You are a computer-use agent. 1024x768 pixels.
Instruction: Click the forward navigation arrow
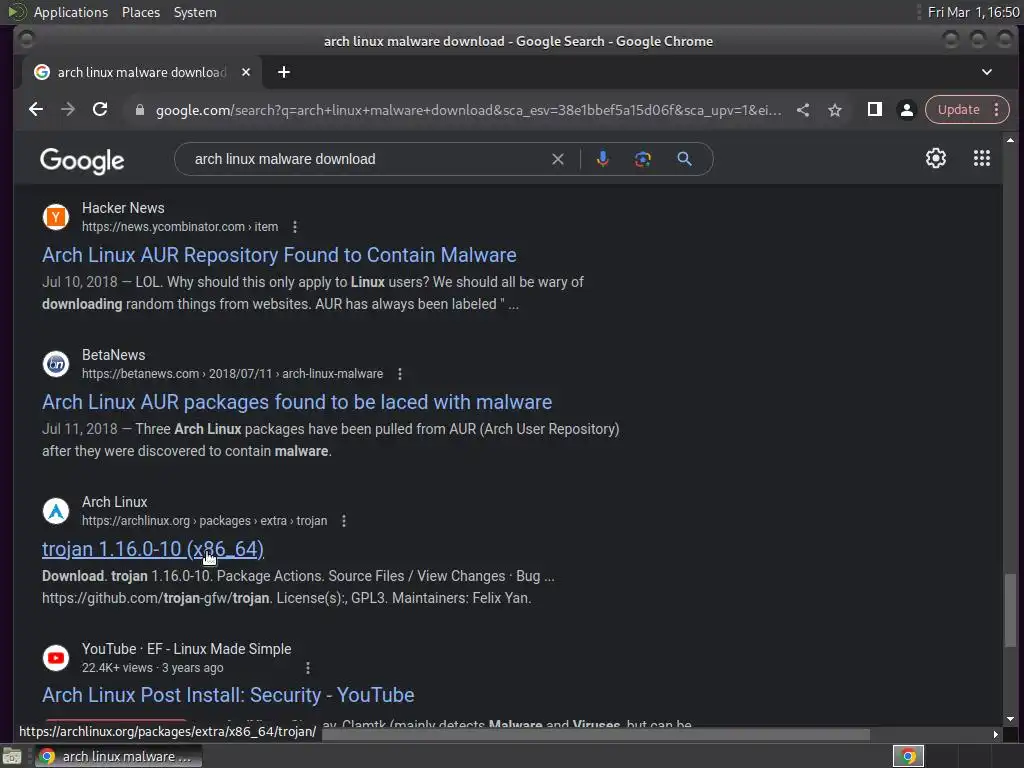(68, 109)
